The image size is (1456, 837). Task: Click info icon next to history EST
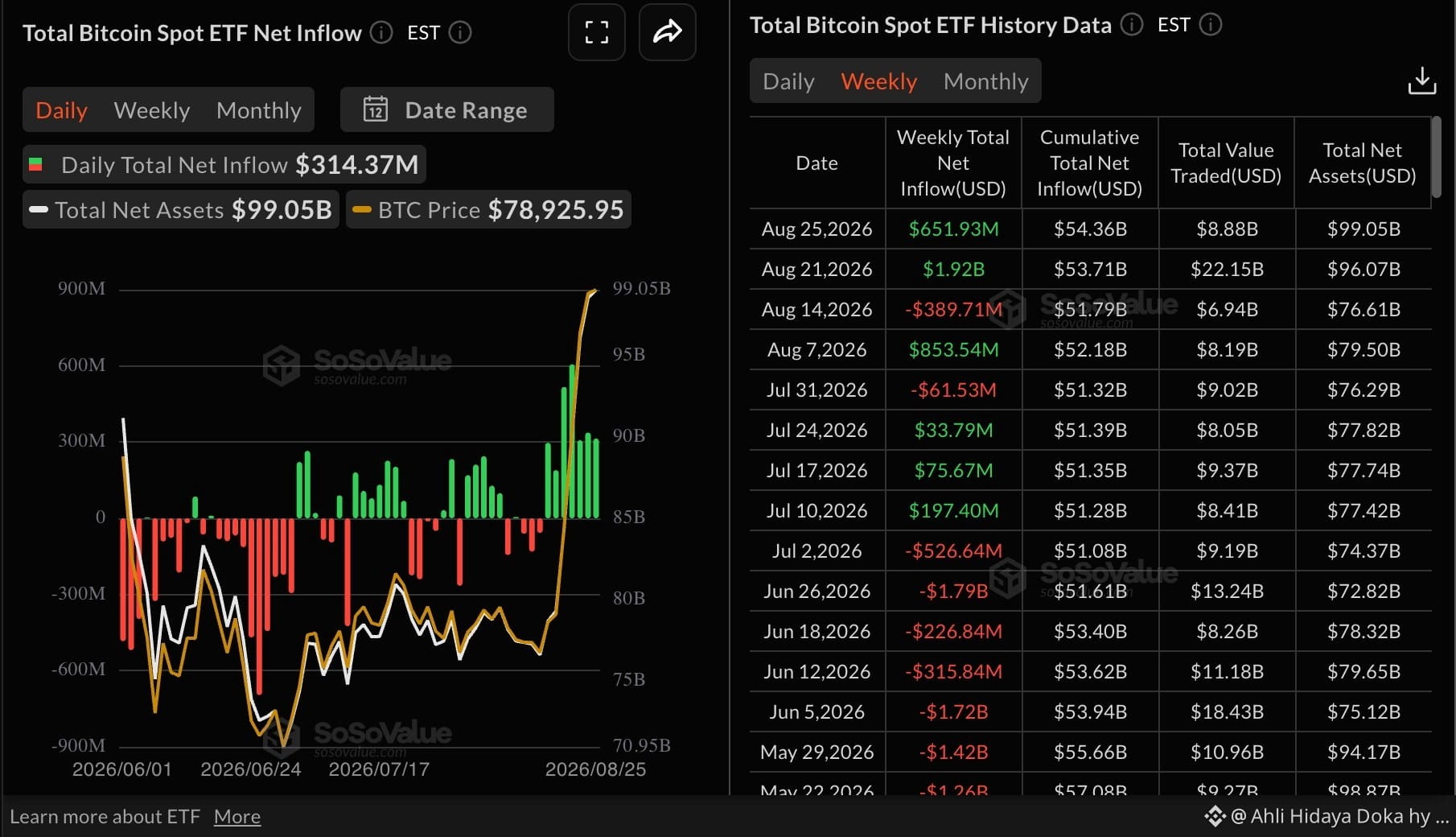point(1211,25)
